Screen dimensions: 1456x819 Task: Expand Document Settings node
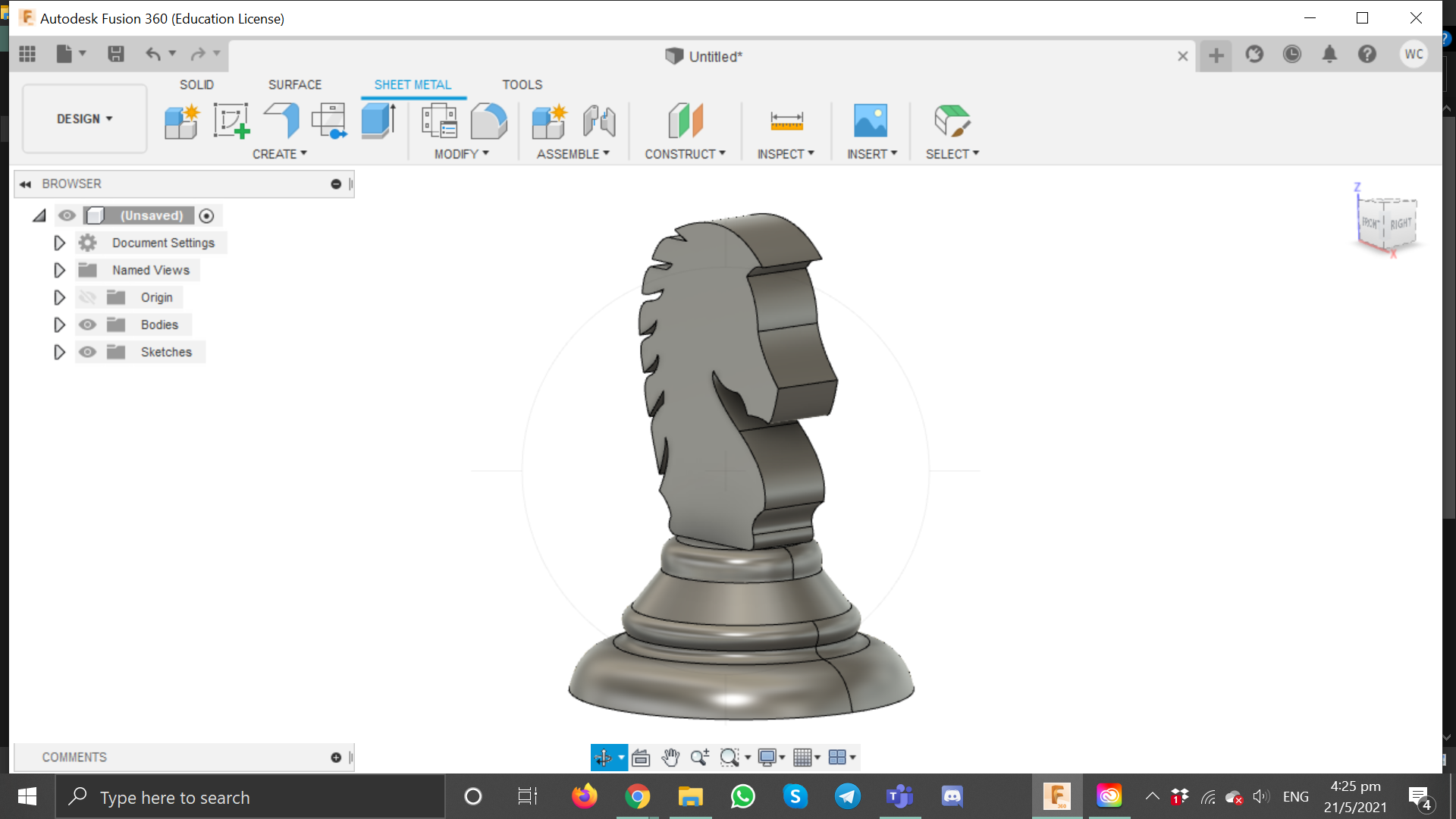[x=59, y=243]
